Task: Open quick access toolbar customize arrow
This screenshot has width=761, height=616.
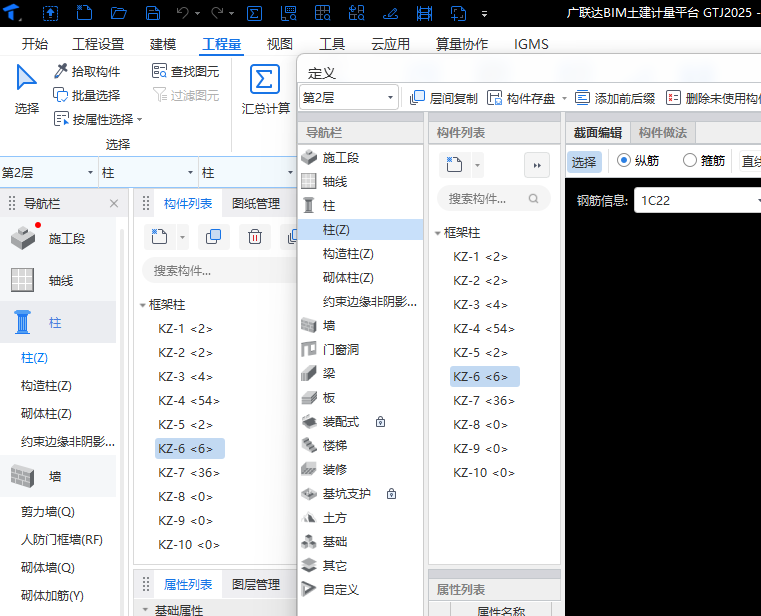Action: [484, 14]
